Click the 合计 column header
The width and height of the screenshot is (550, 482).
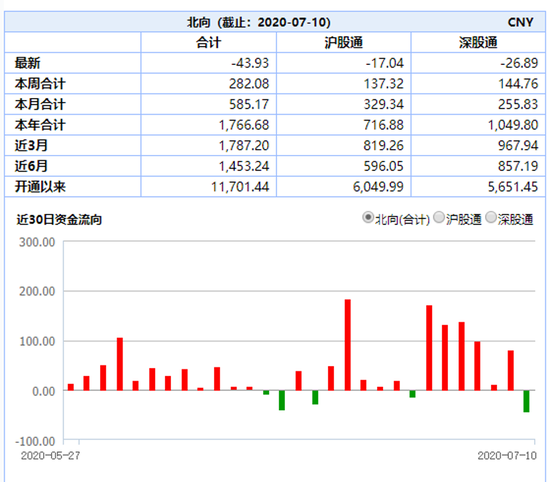[208, 42]
